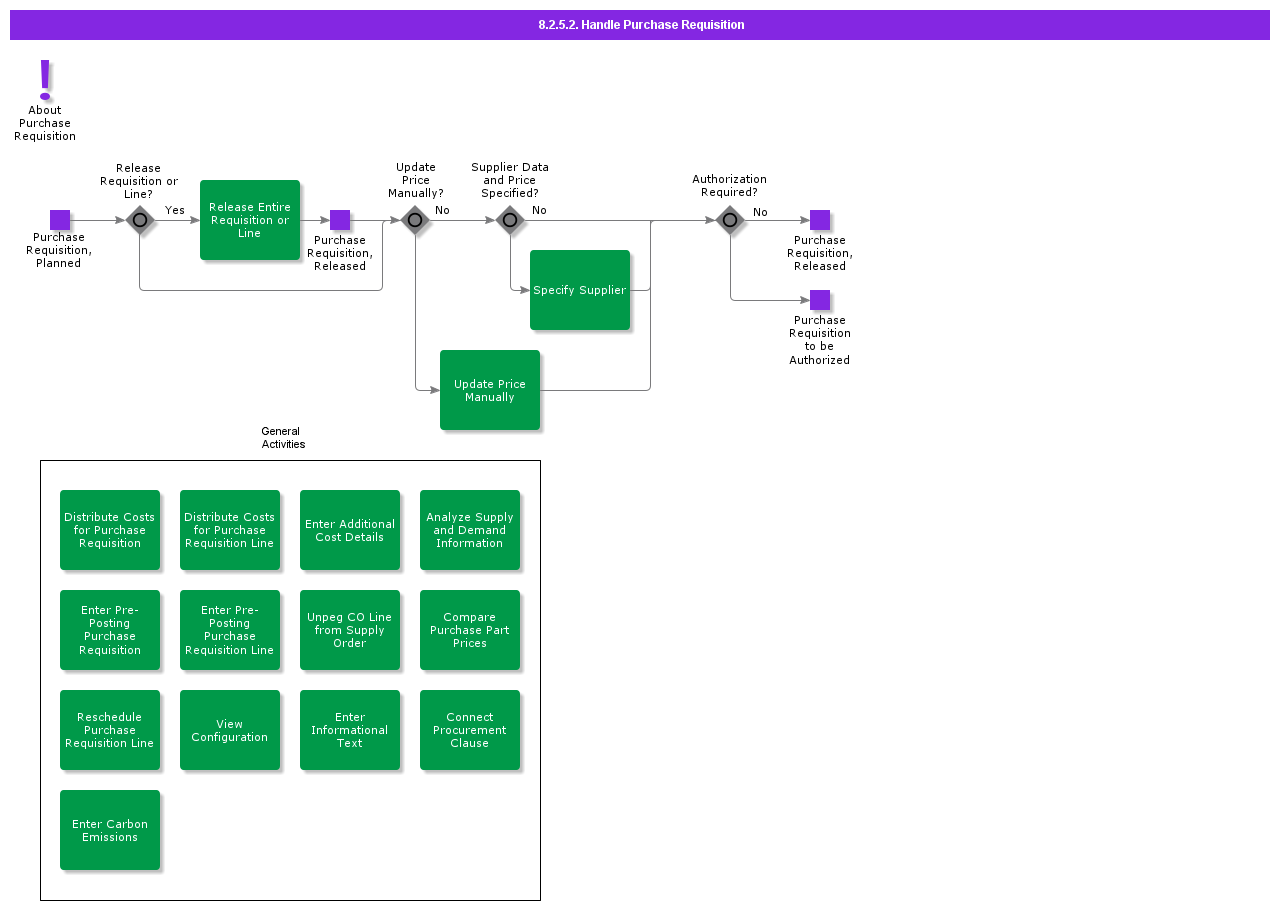1280x910 pixels.
Task: Open Analyze Supply and Demand Information activity
Action: point(470,530)
